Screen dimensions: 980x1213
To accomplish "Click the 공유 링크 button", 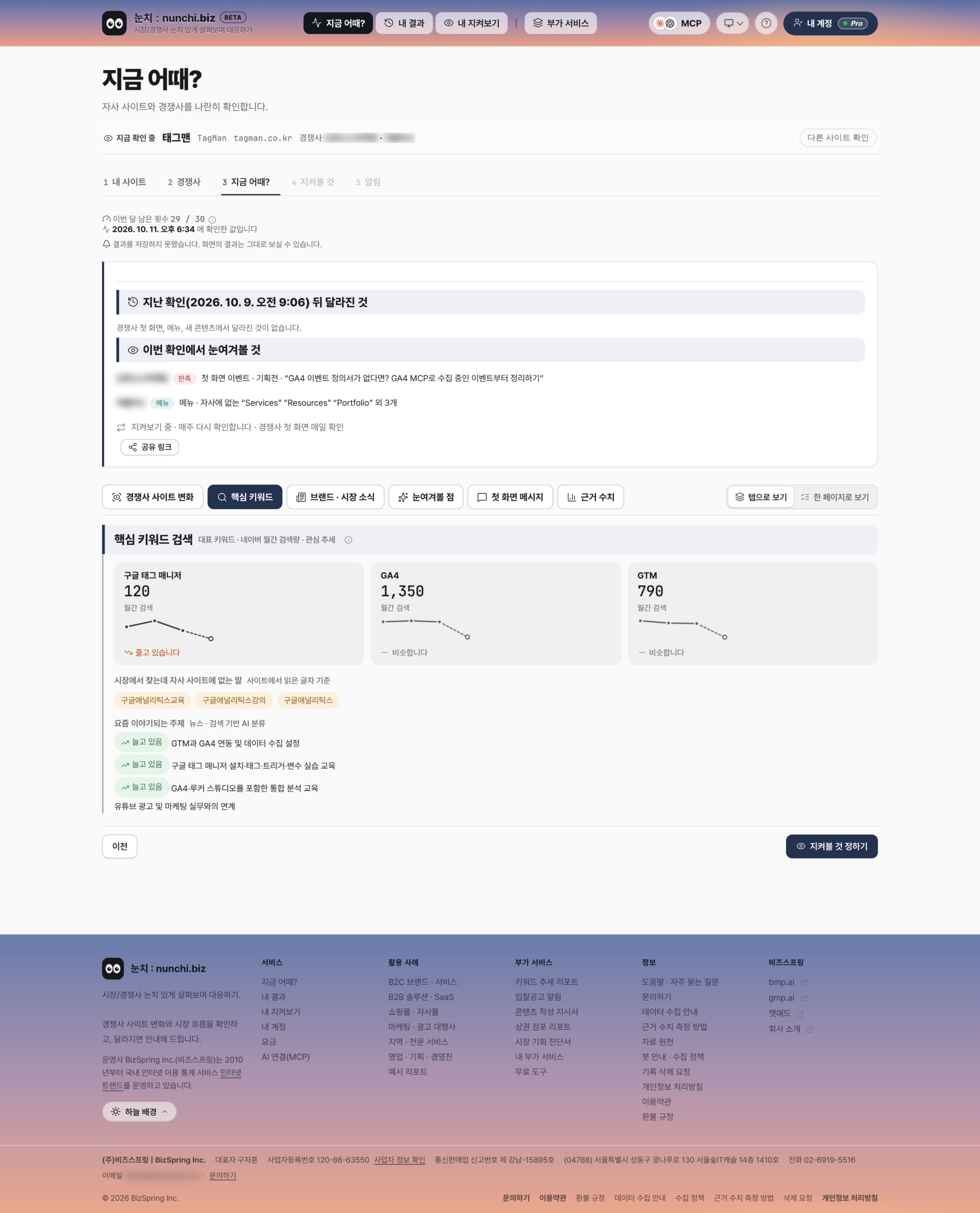I will click(150, 447).
